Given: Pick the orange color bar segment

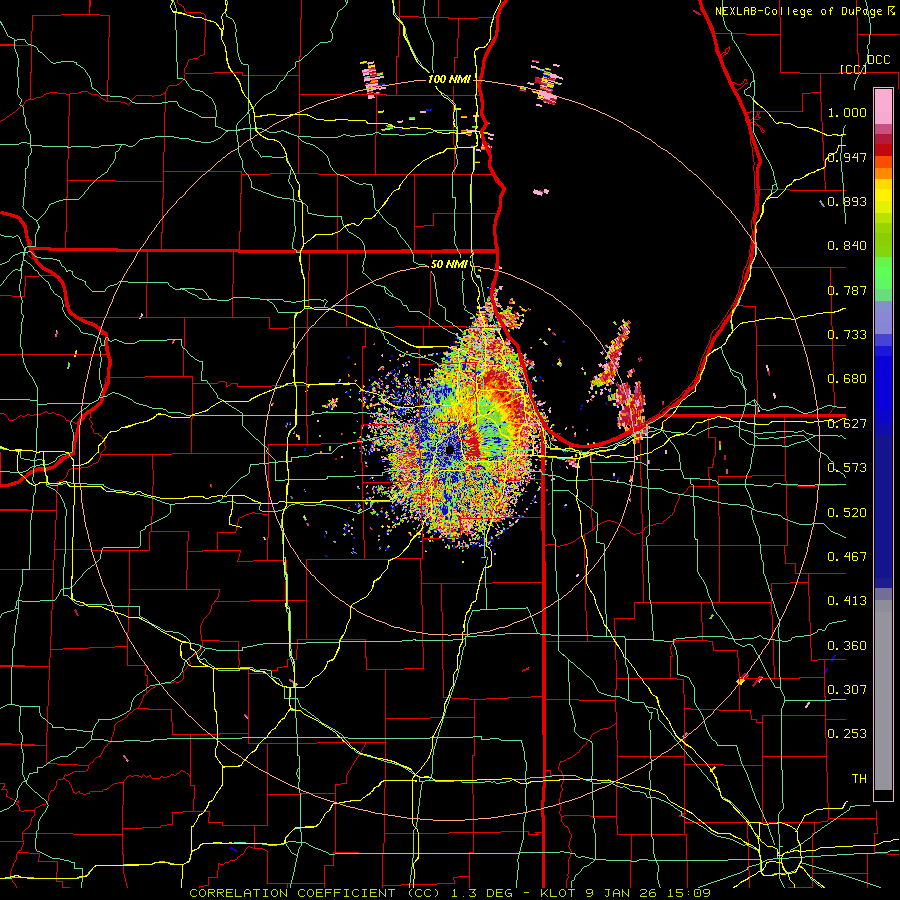Looking at the screenshot, I should [x=883, y=173].
